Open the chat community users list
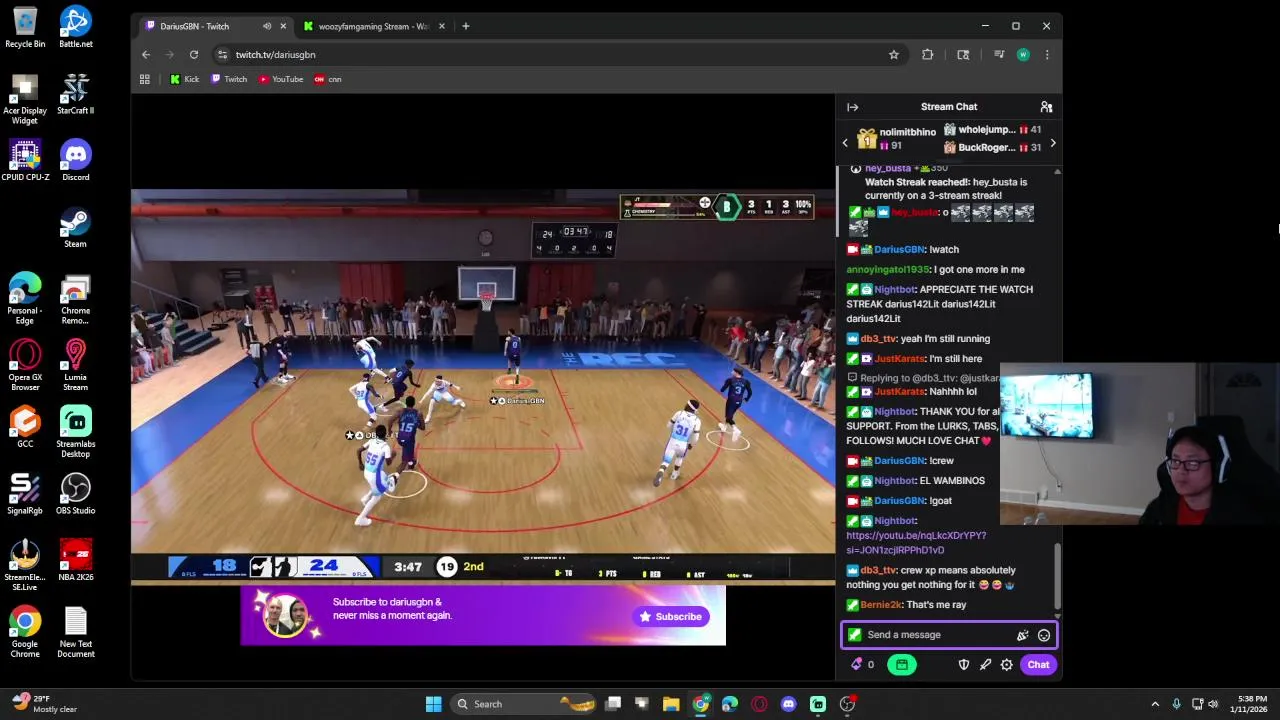 (x=1046, y=107)
